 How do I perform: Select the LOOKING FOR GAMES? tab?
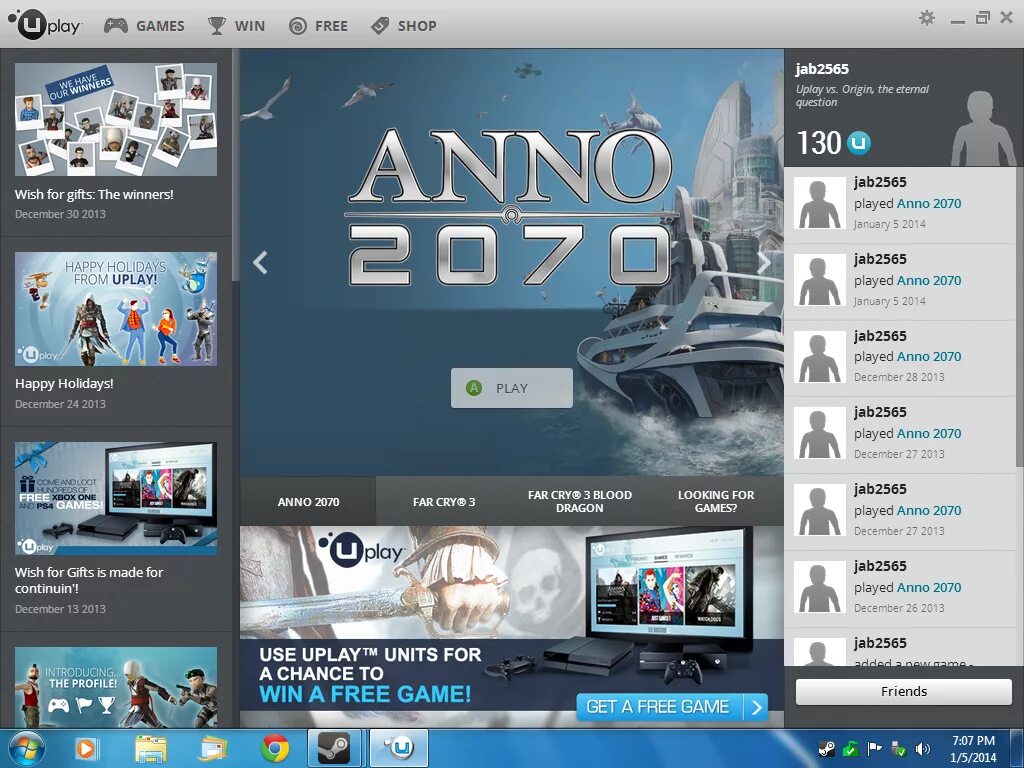coord(716,502)
